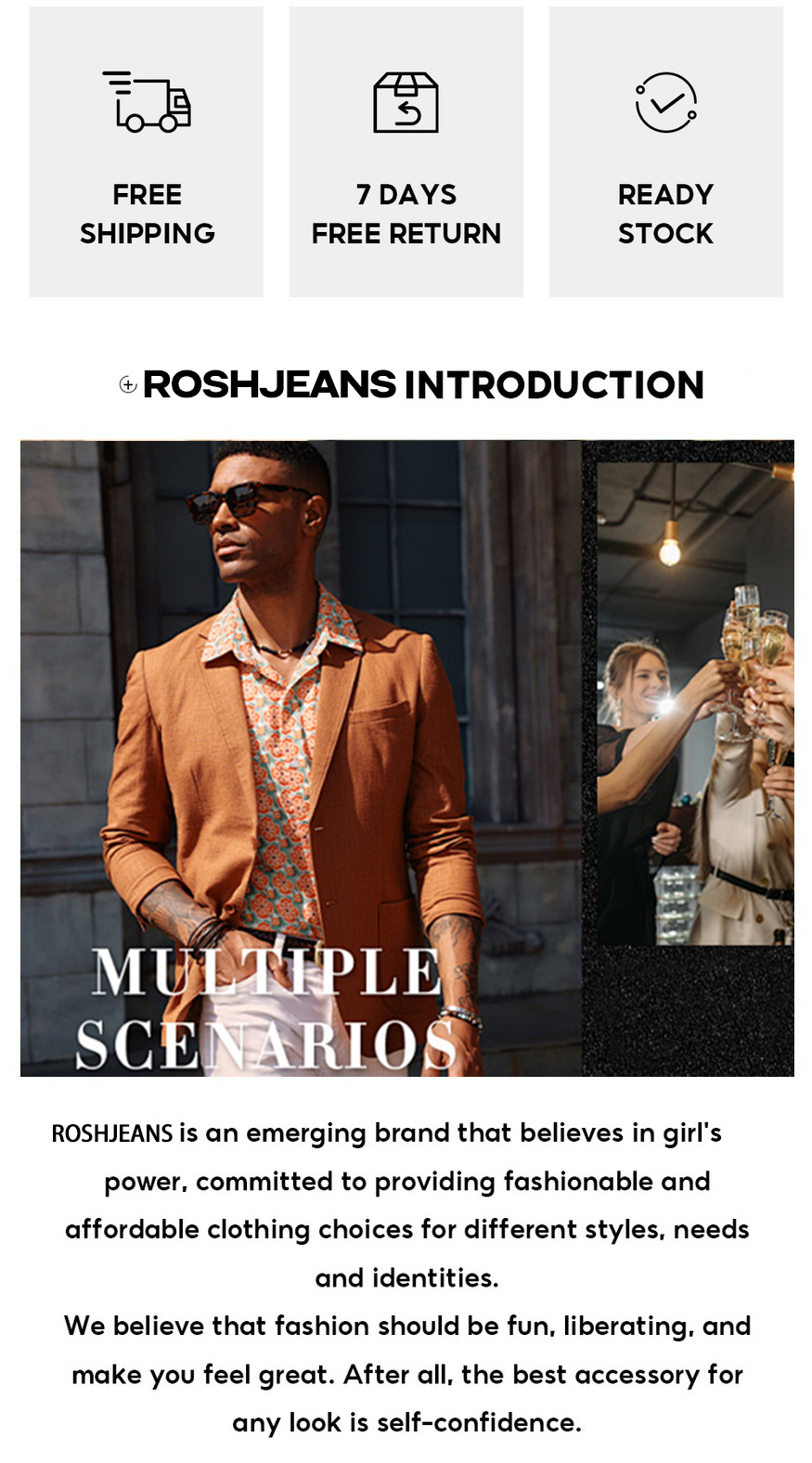Open the champagne toast party photo
Viewport: 812px width, 1463px height.
click(695, 704)
